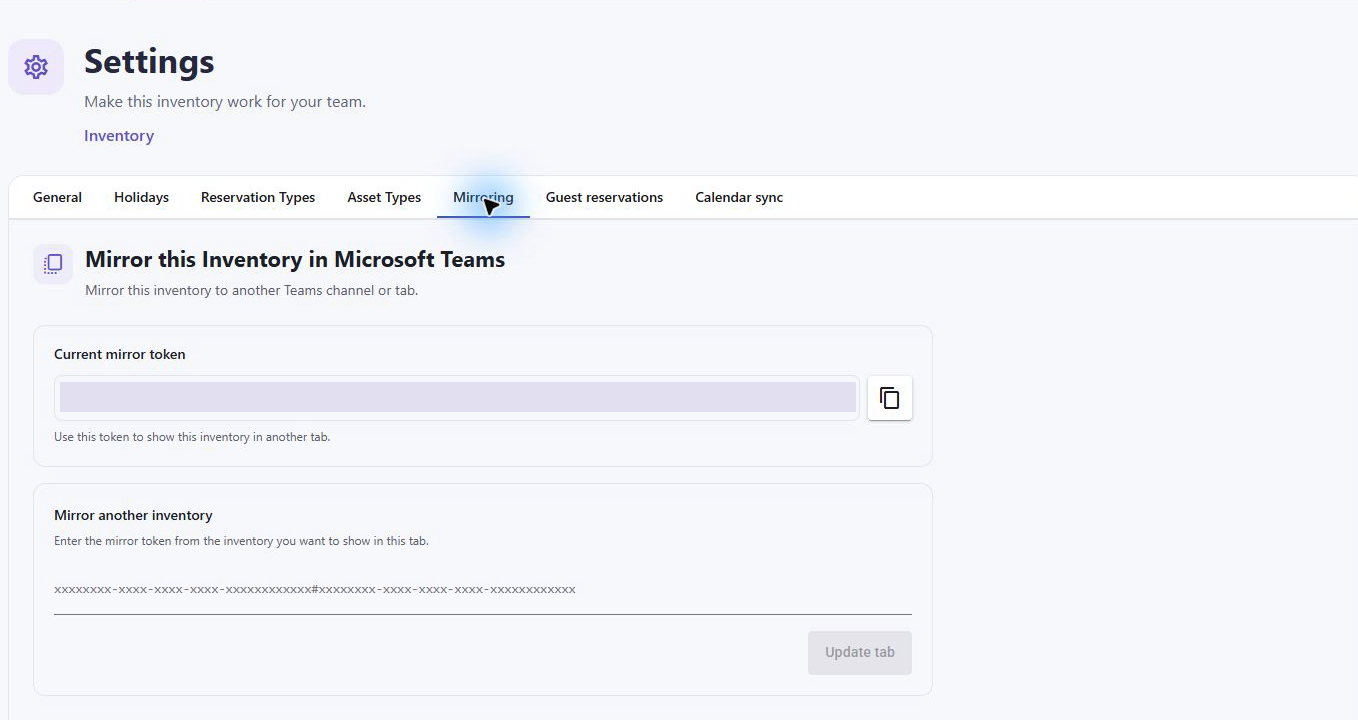Click the 'Mirror another inventory' label
The width and height of the screenshot is (1358, 720).
133,515
